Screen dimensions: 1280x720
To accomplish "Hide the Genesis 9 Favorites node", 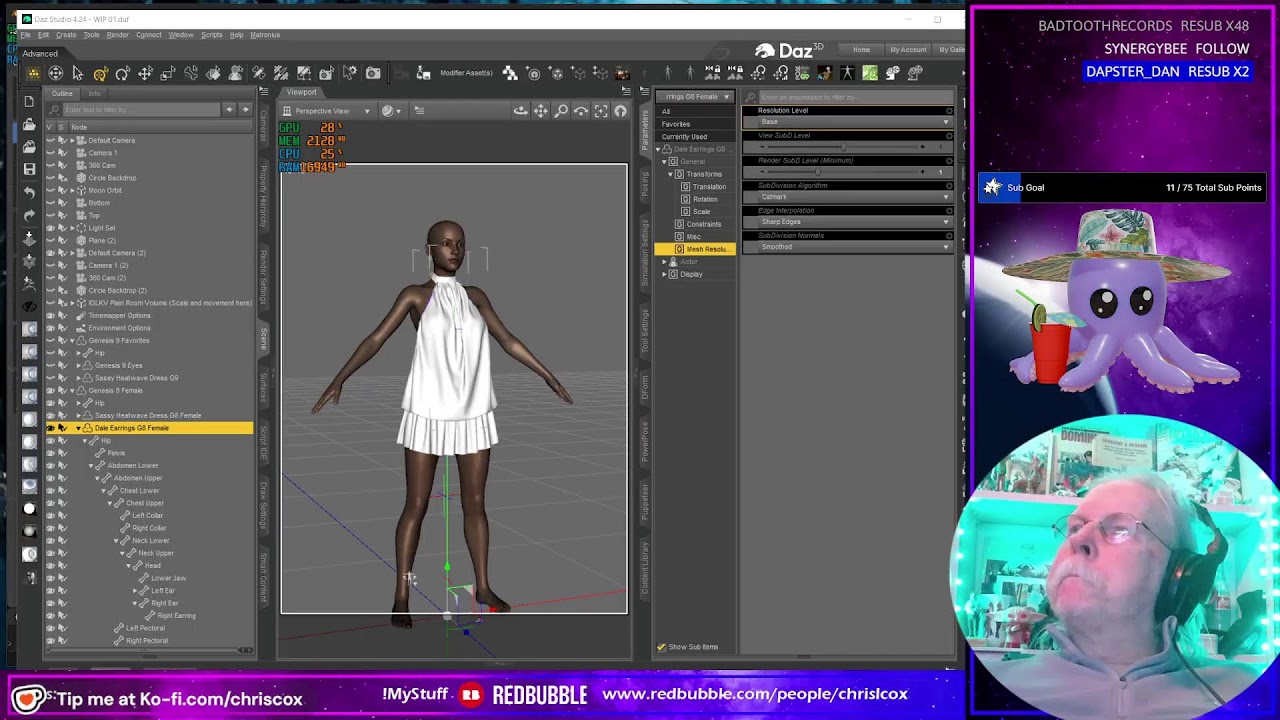I will pos(50,340).
